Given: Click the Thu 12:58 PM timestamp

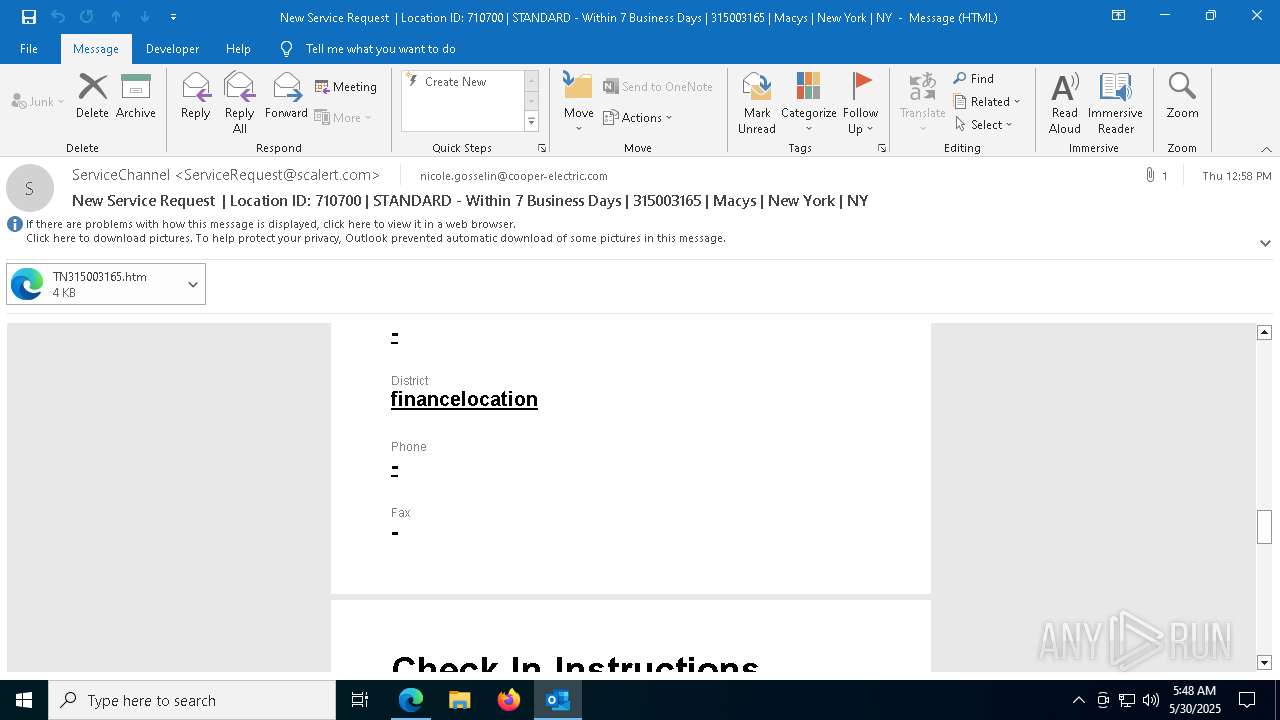Looking at the screenshot, I should pyautogui.click(x=1237, y=176).
